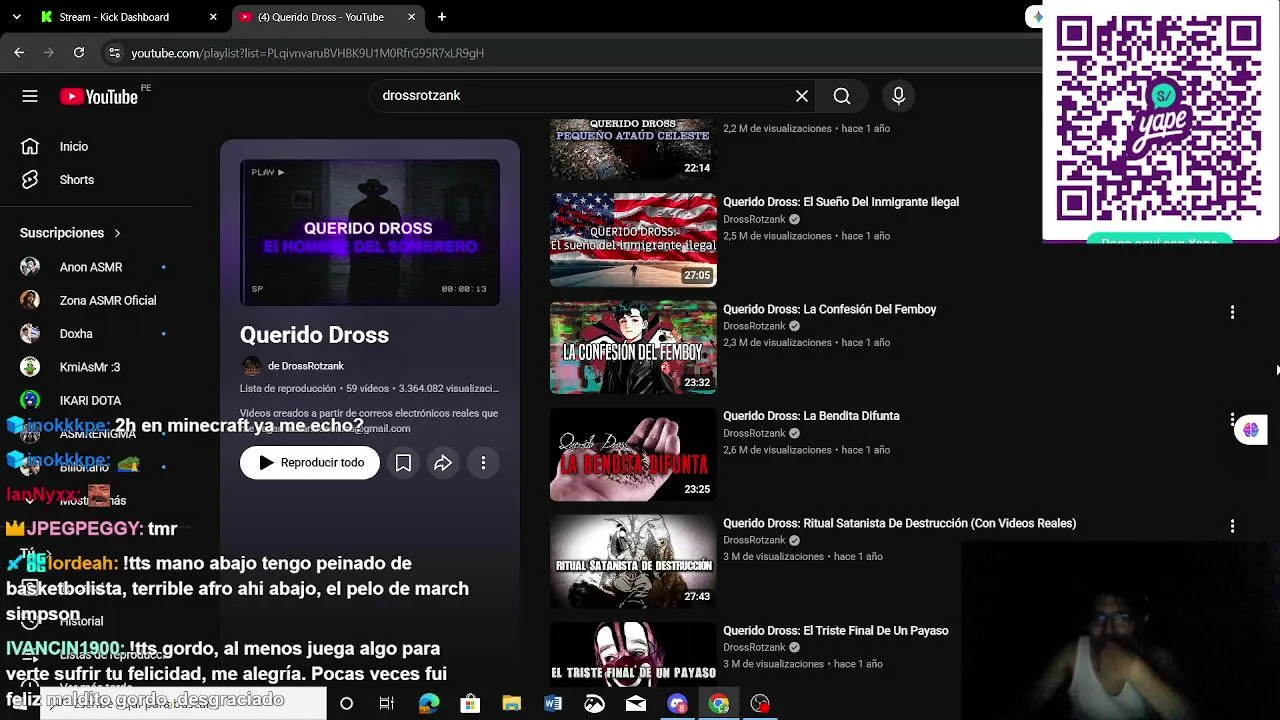The image size is (1280, 720).
Task: Open video title El Triste Final De Un Payaso
Action: tap(836, 631)
